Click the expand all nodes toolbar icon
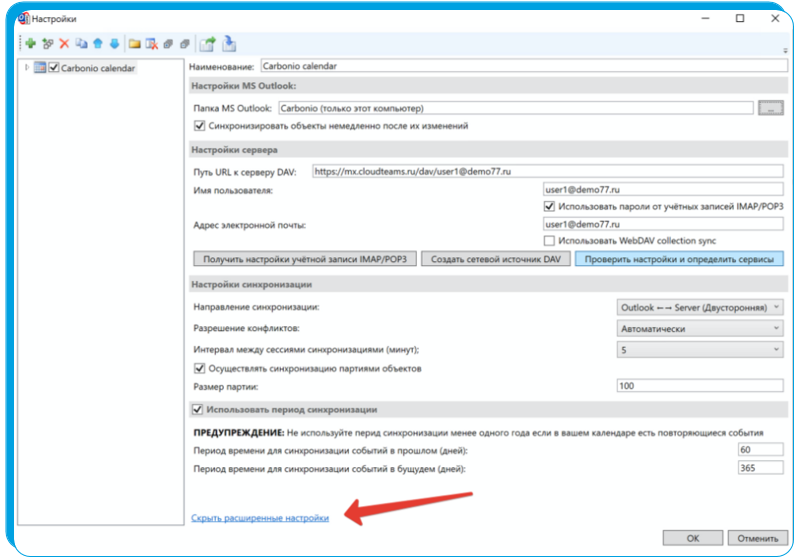 coord(169,44)
